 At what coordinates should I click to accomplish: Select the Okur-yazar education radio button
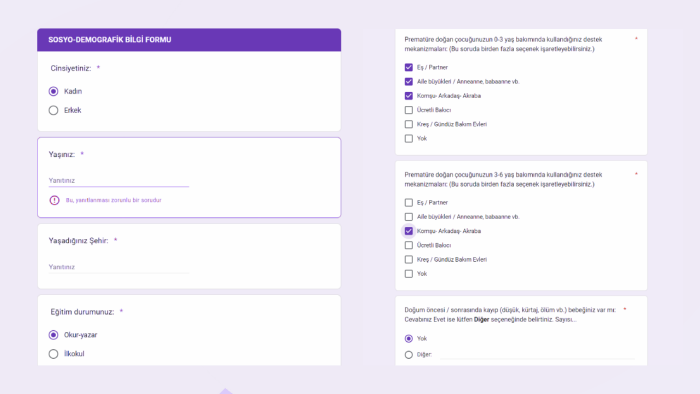tap(54, 335)
